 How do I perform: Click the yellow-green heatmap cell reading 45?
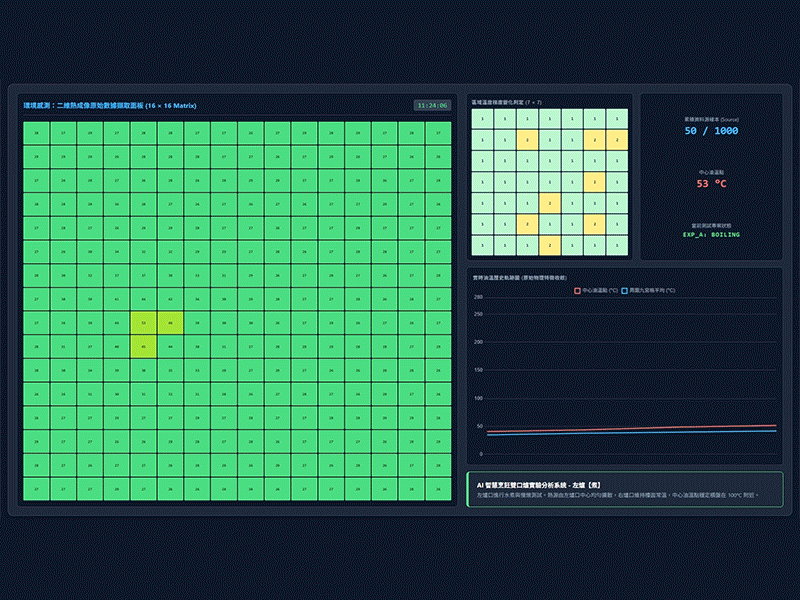point(143,346)
